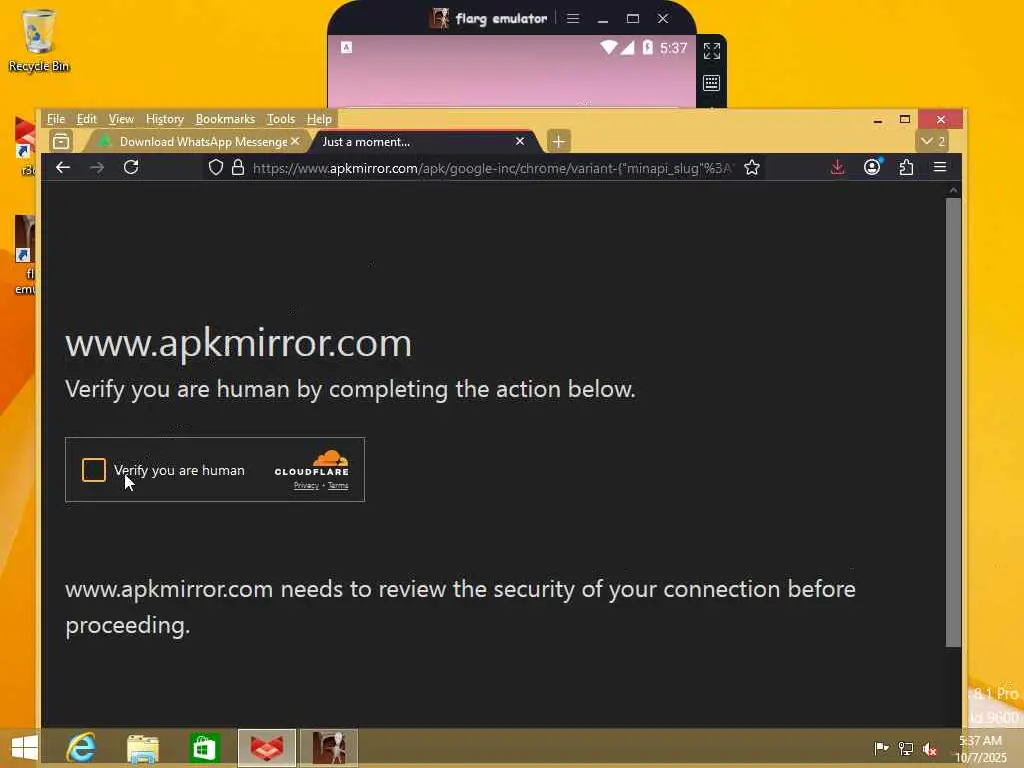Close the Just a moment... tab

pyautogui.click(x=520, y=141)
